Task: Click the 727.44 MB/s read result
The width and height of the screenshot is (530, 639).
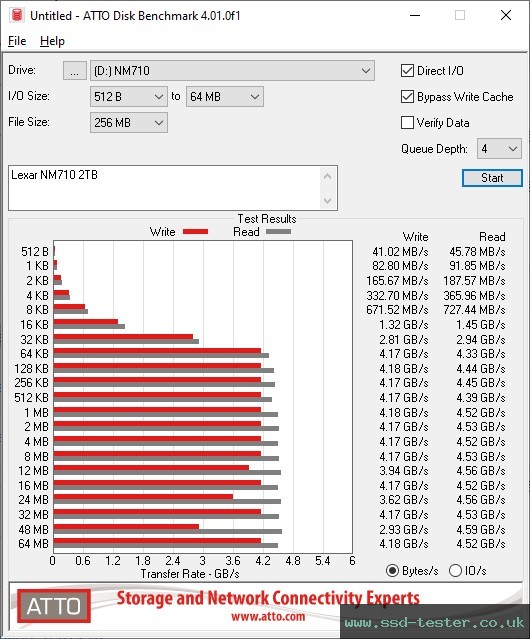Action: pos(474,310)
